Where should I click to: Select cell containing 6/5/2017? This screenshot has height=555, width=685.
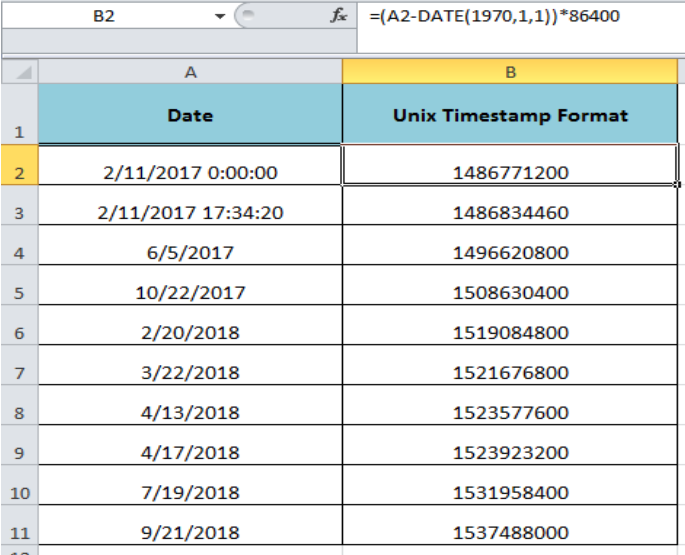click(x=190, y=245)
